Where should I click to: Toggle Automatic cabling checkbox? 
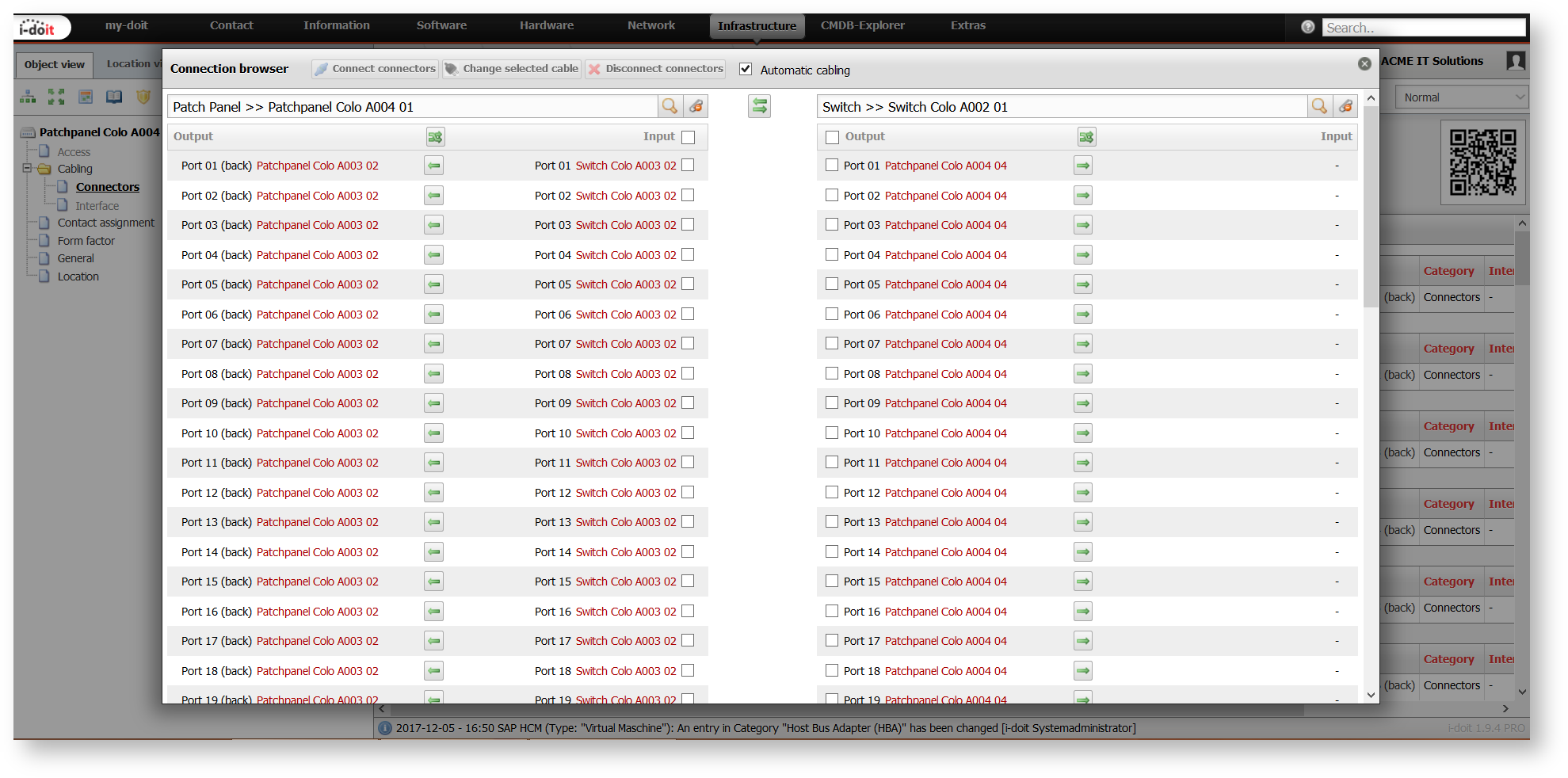pyautogui.click(x=746, y=69)
